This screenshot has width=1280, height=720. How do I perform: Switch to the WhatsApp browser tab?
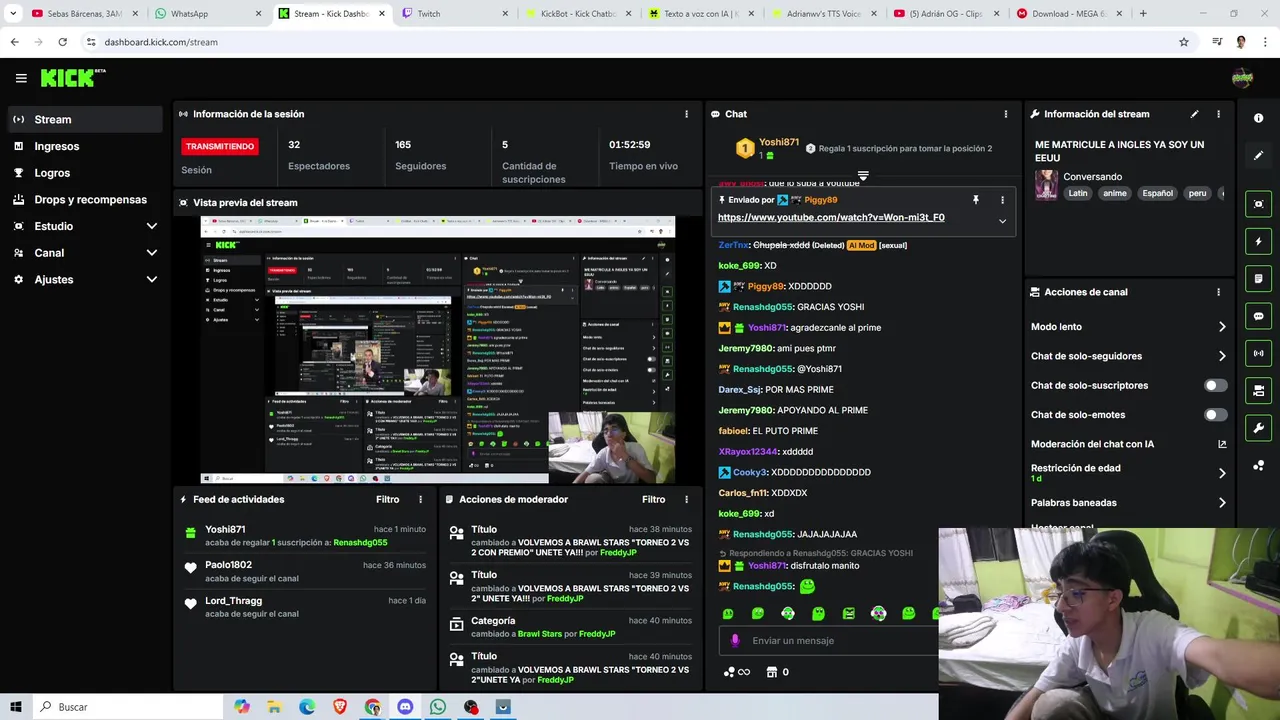point(207,14)
